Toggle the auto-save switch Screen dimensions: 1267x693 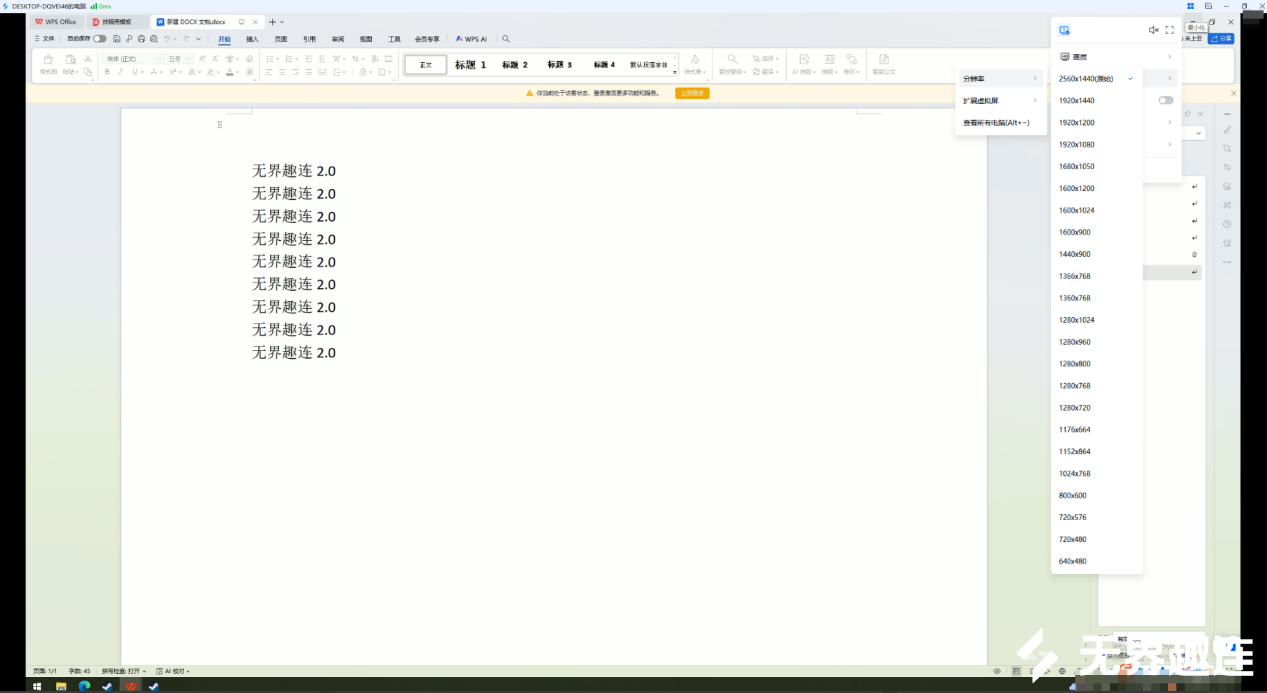pyautogui.click(x=99, y=39)
